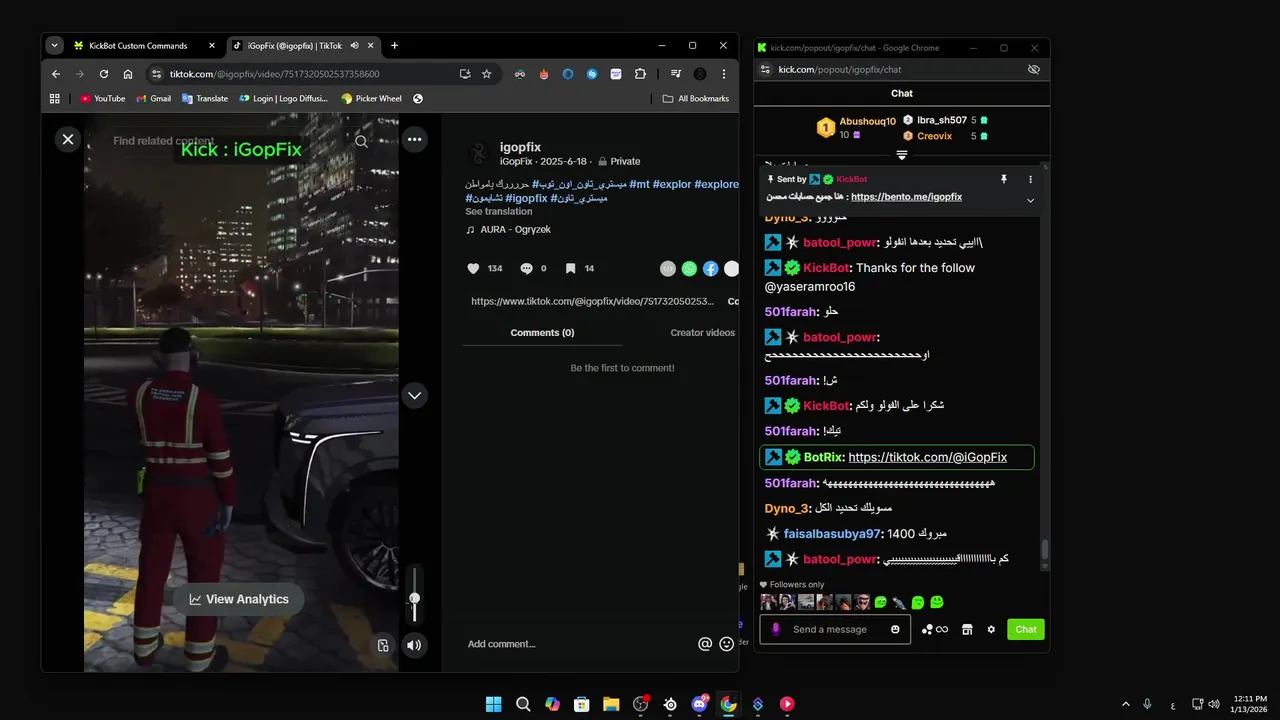
Task: Open the Gmail bookmark
Action: 153,99
